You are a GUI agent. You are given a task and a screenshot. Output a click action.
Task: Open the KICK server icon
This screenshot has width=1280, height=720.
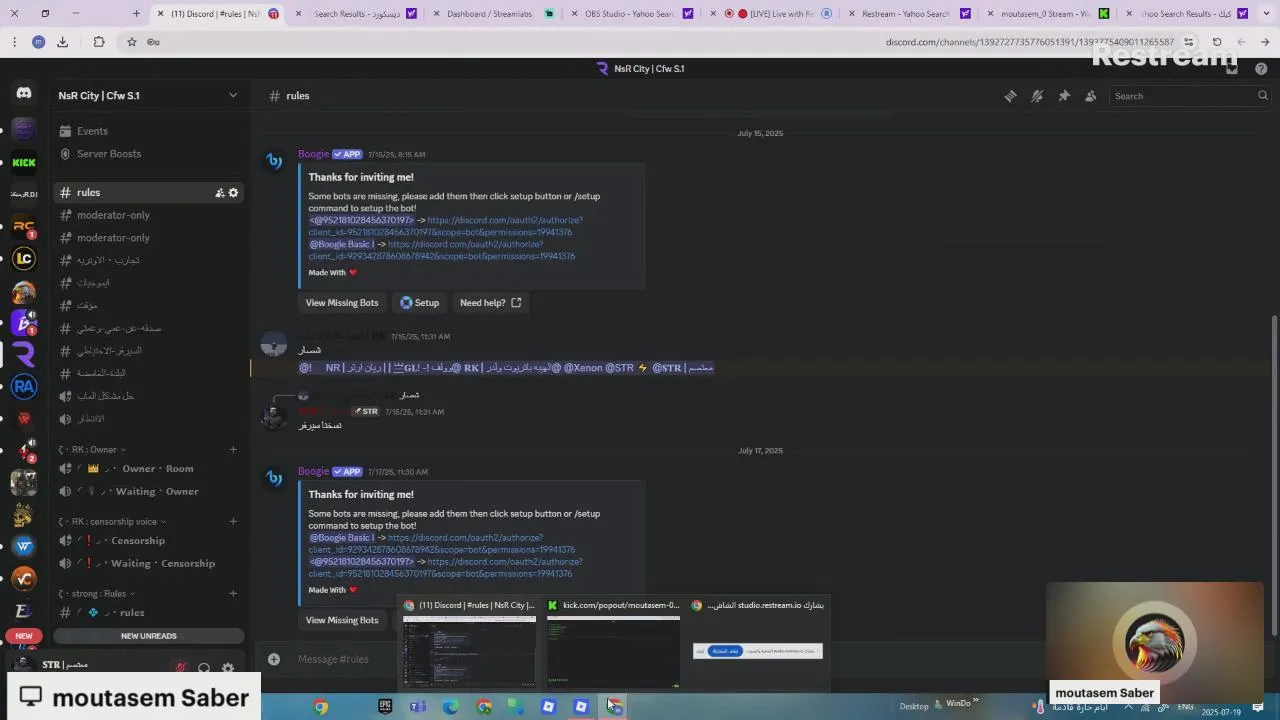[x=24, y=162]
